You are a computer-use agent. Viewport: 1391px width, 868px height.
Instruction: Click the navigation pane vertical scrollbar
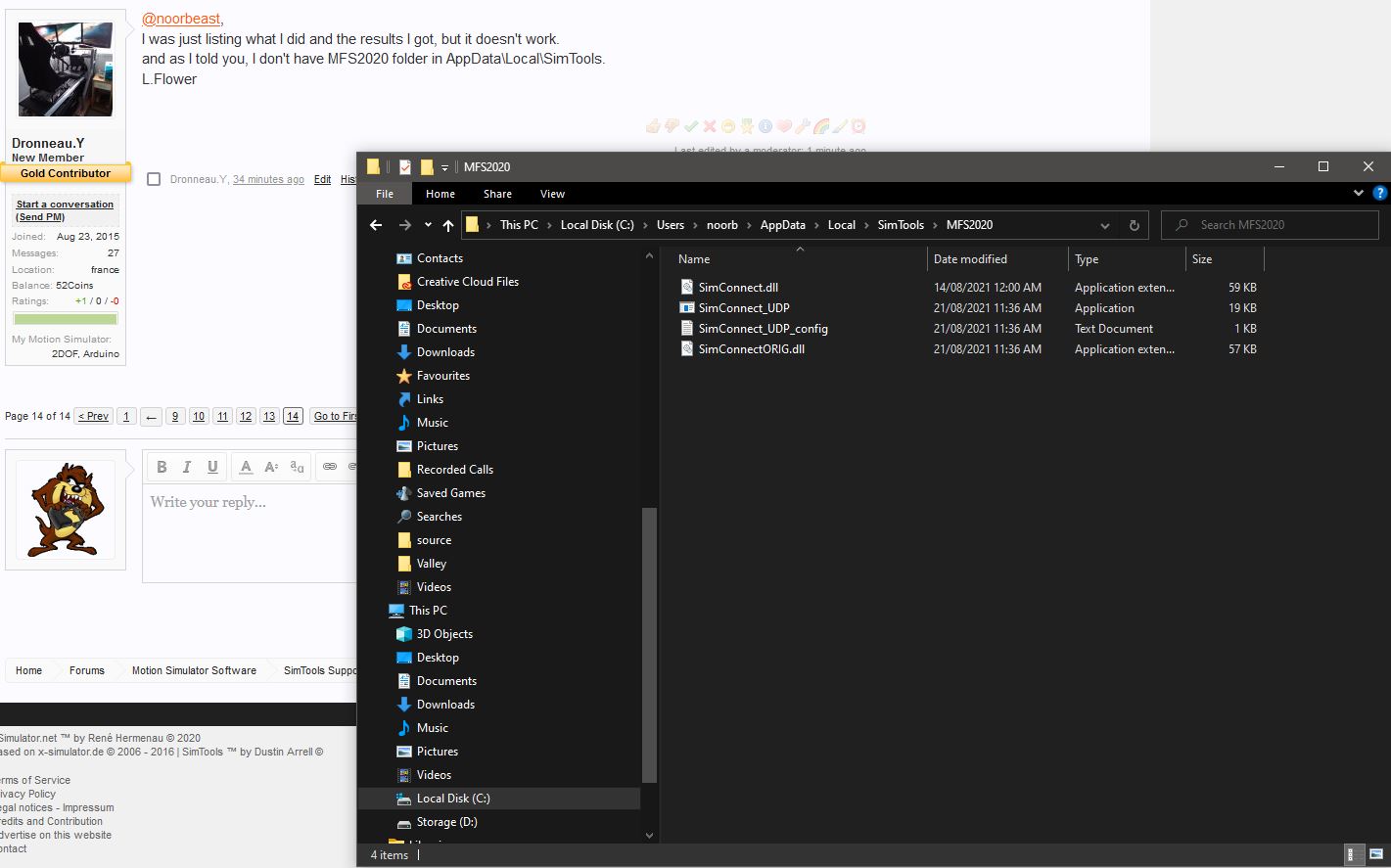[x=648, y=646]
